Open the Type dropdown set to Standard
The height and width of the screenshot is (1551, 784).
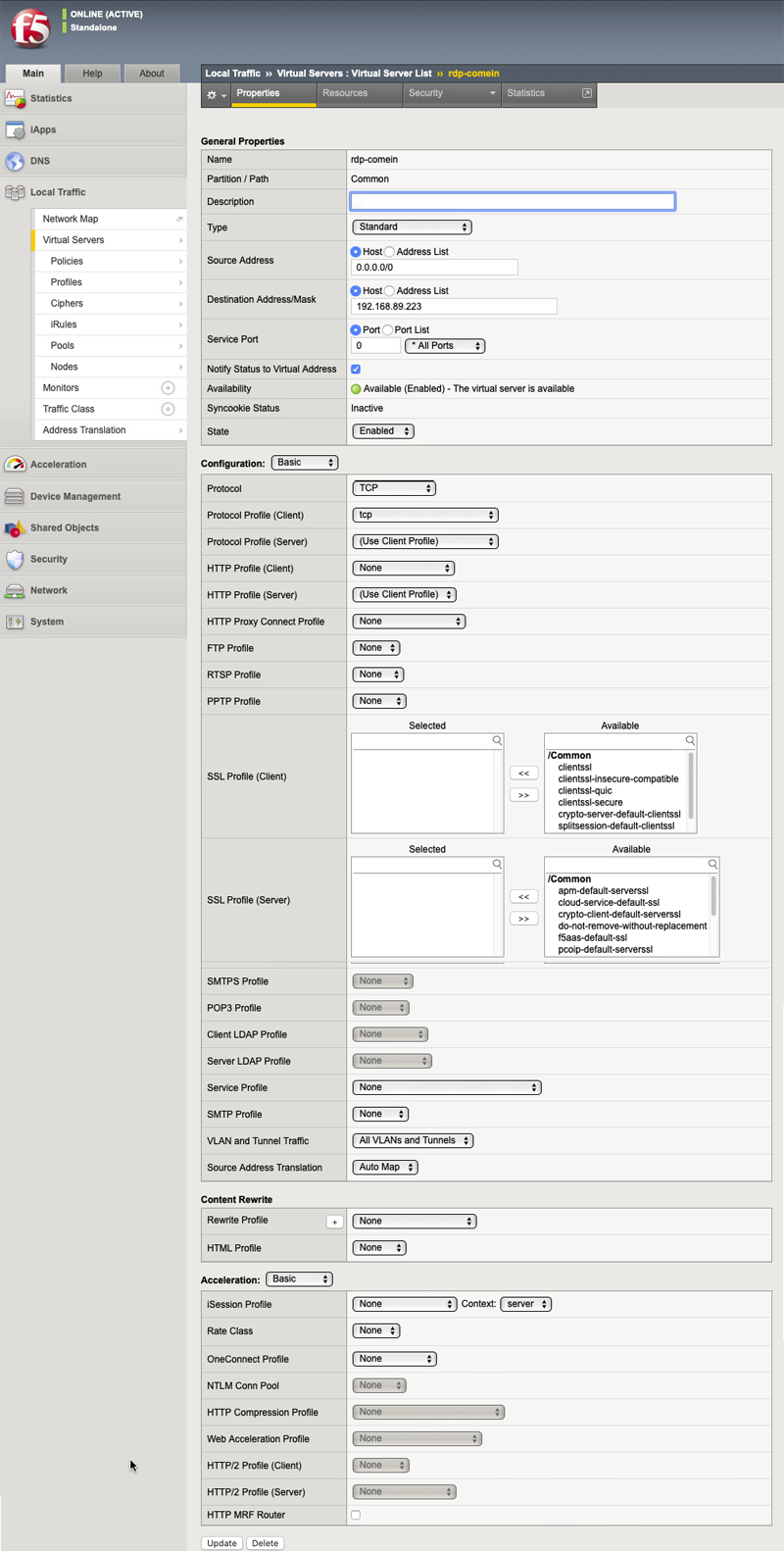pyautogui.click(x=412, y=227)
